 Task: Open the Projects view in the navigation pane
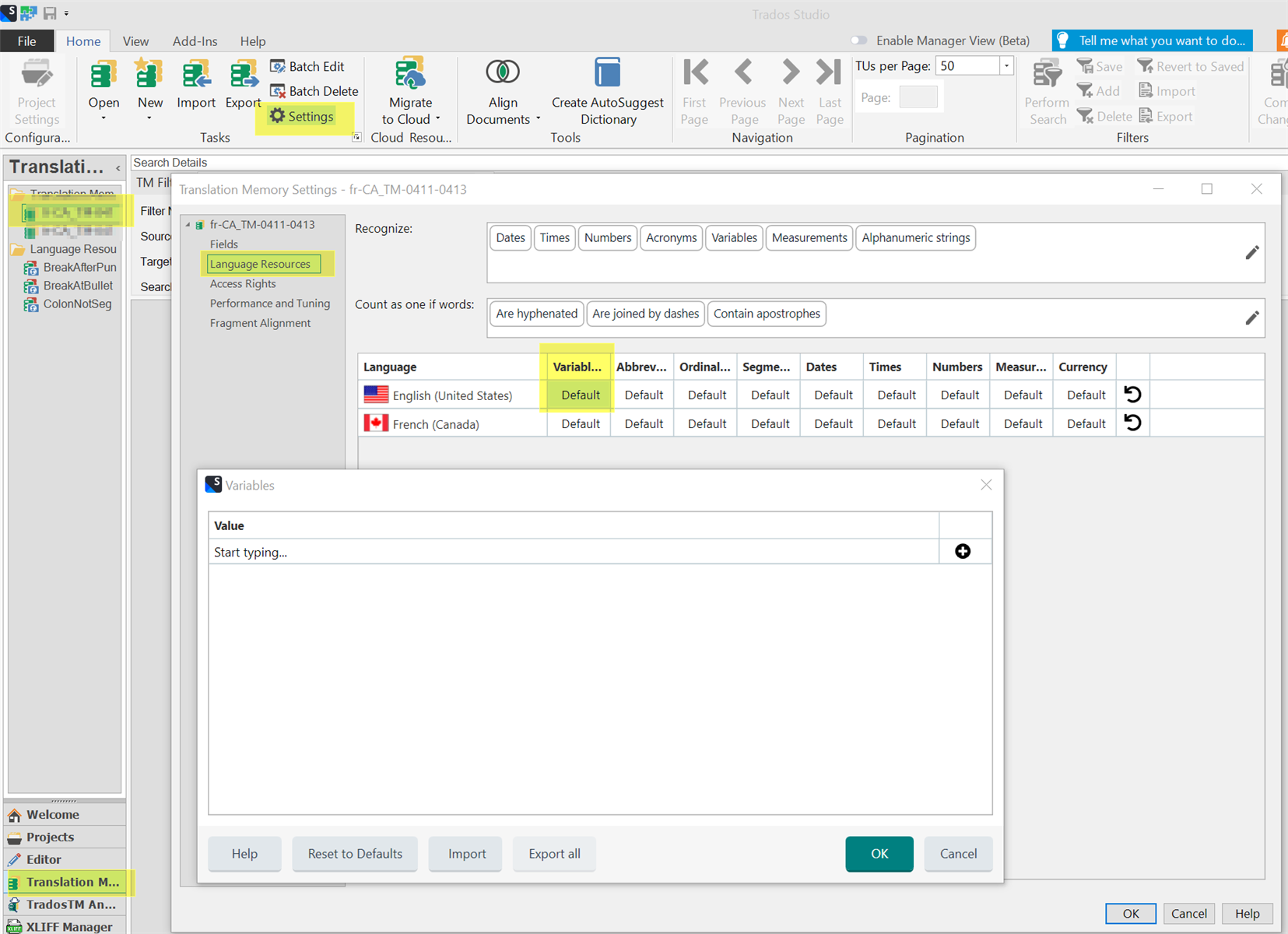click(x=65, y=837)
